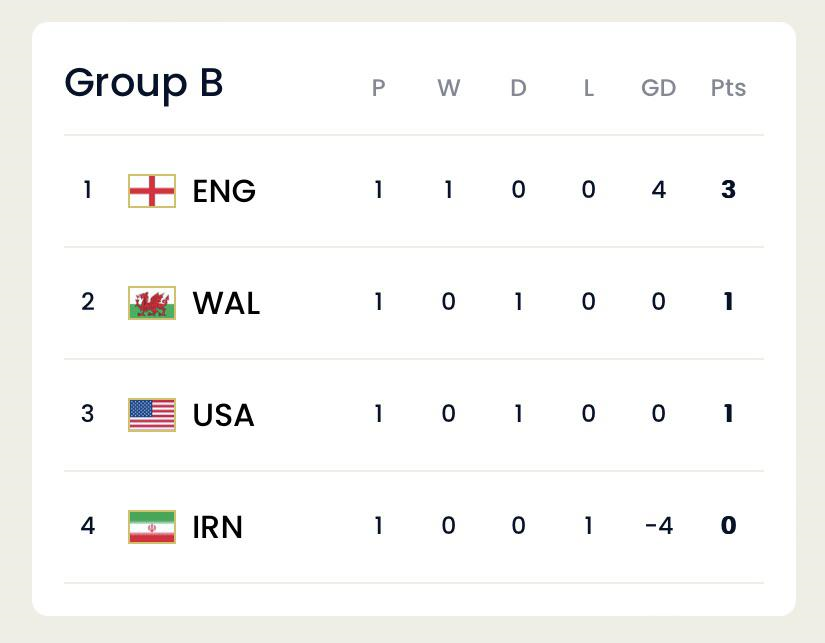Image resolution: width=825 pixels, height=643 pixels.
Task: Click the England flag icon
Action: coord(152,190)
